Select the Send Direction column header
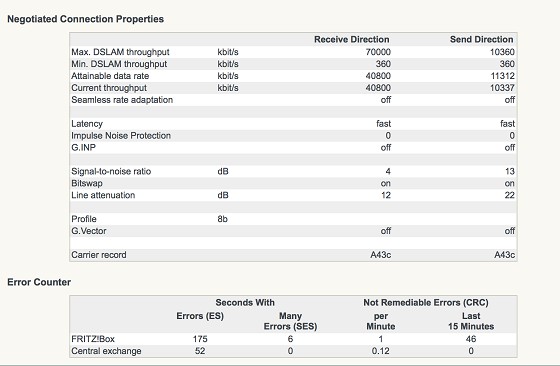 click(x=481, y=39)
